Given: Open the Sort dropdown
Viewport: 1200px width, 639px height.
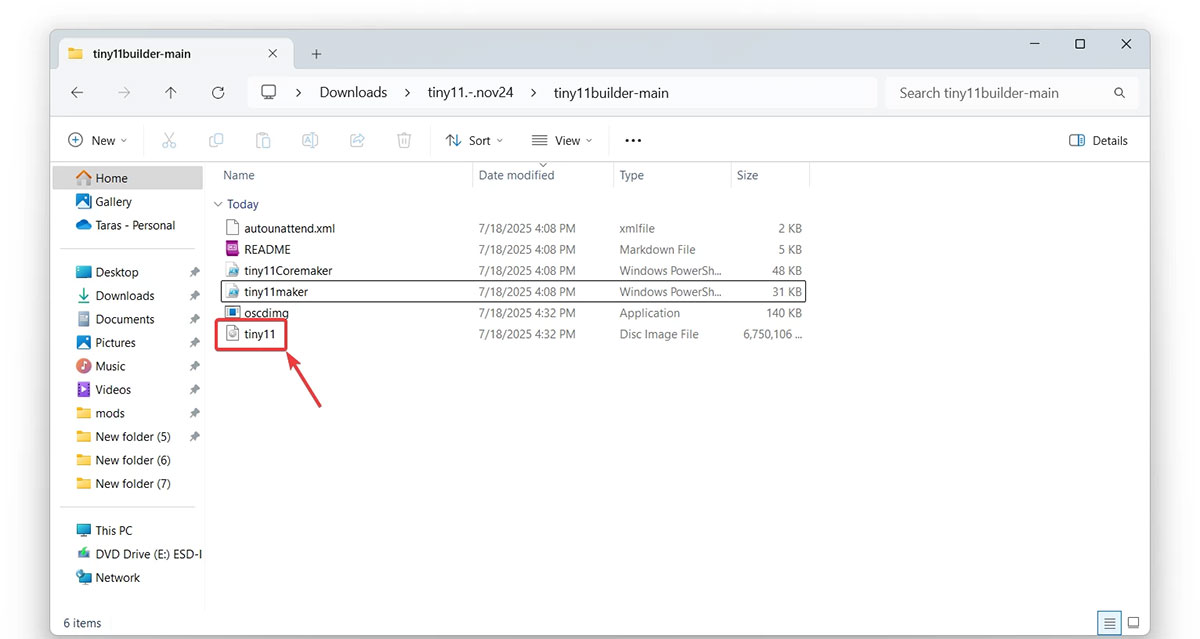Looking at the screenshot, I should (x=473, y=140).
